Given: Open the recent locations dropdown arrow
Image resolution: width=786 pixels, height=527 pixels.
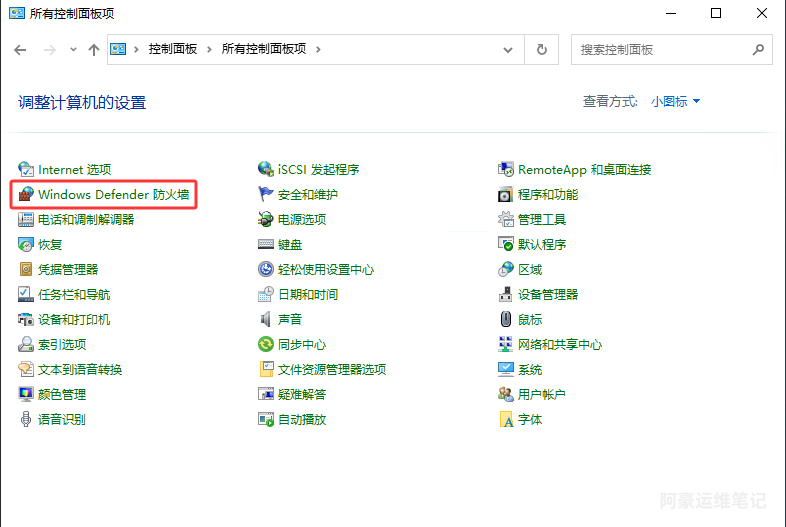Looking at the screenshot, I should [73, 49].
